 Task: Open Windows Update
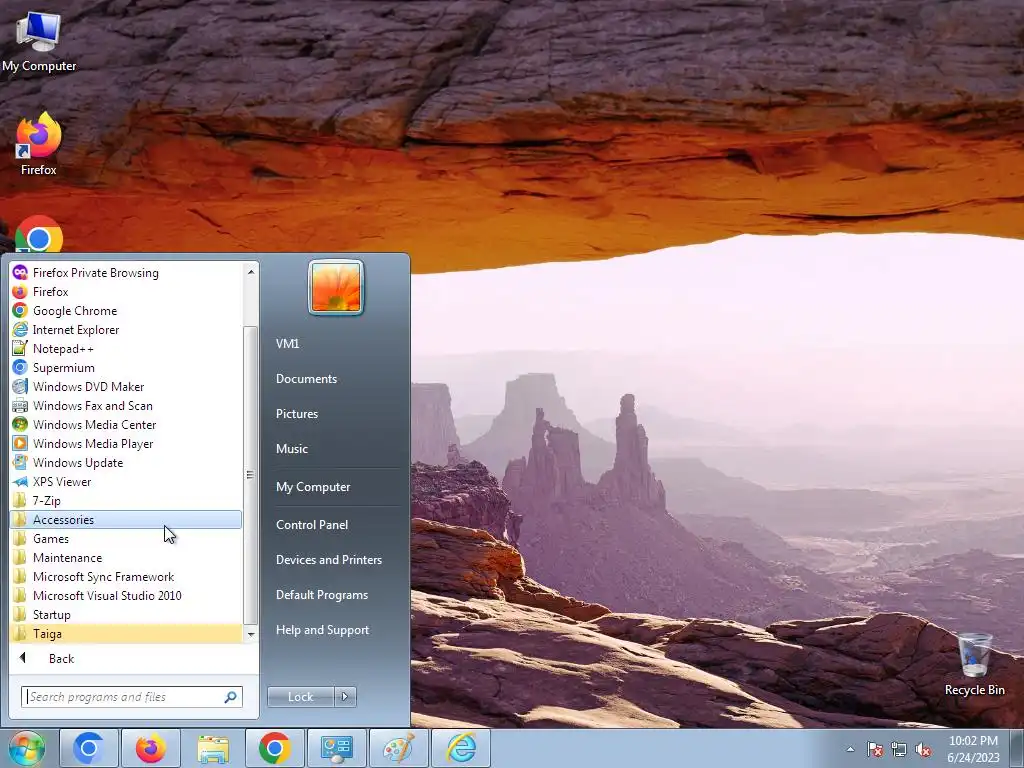126,462
